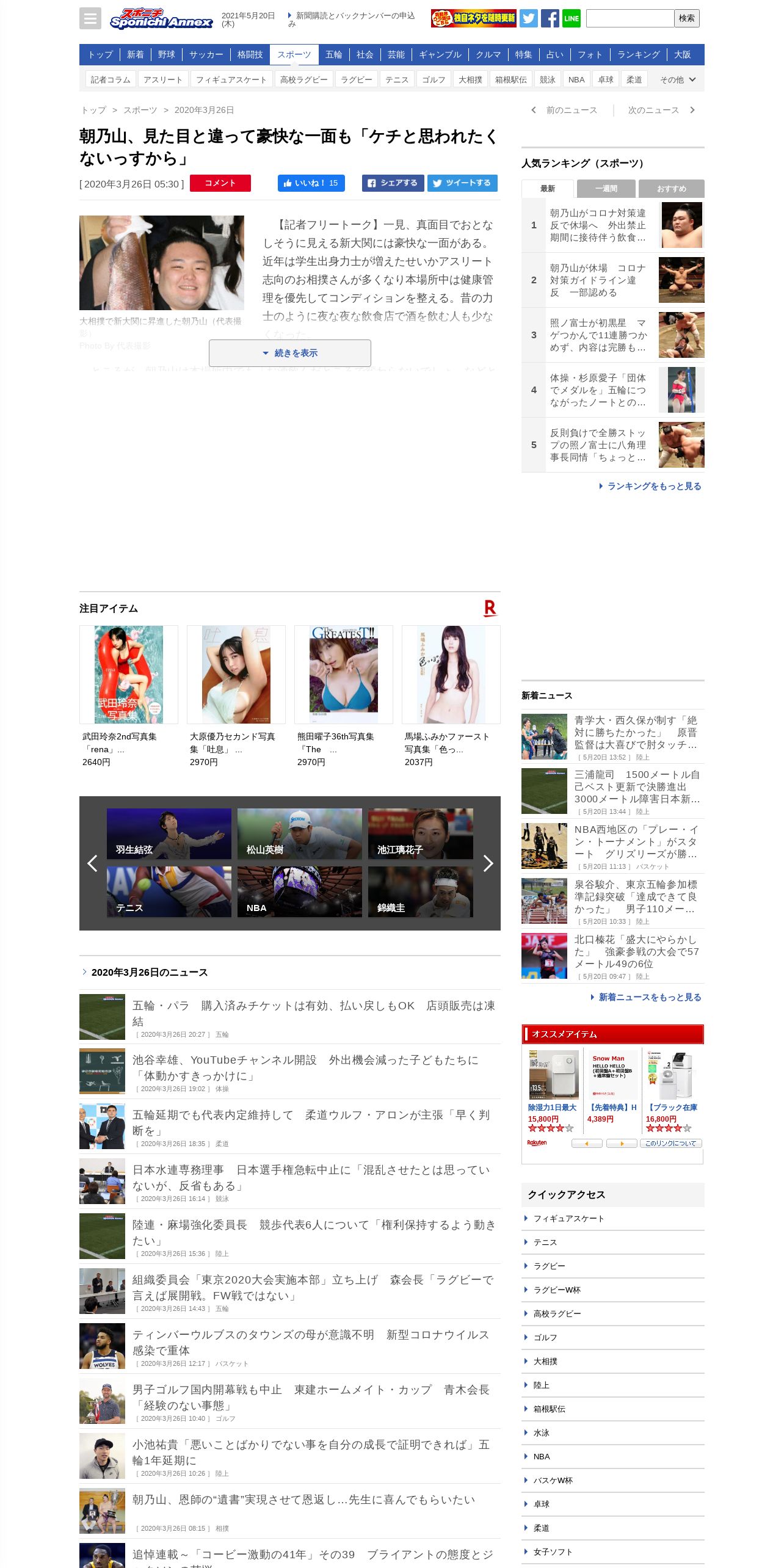Screen dimensions: 784x1568
Task: Open the 羽生結弦 carousel tile
Action: (169, 834)
